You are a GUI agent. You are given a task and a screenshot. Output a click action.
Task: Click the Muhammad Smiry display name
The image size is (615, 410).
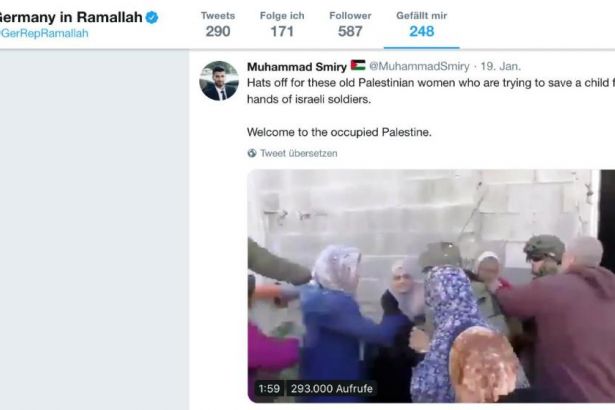pyautogui.click(x=296, y=66)
